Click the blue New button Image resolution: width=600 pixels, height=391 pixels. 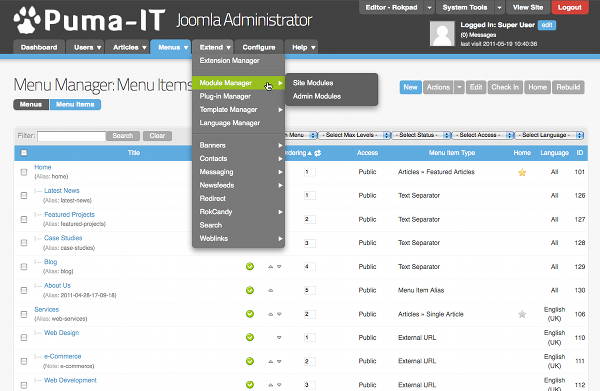coord(410,87)
